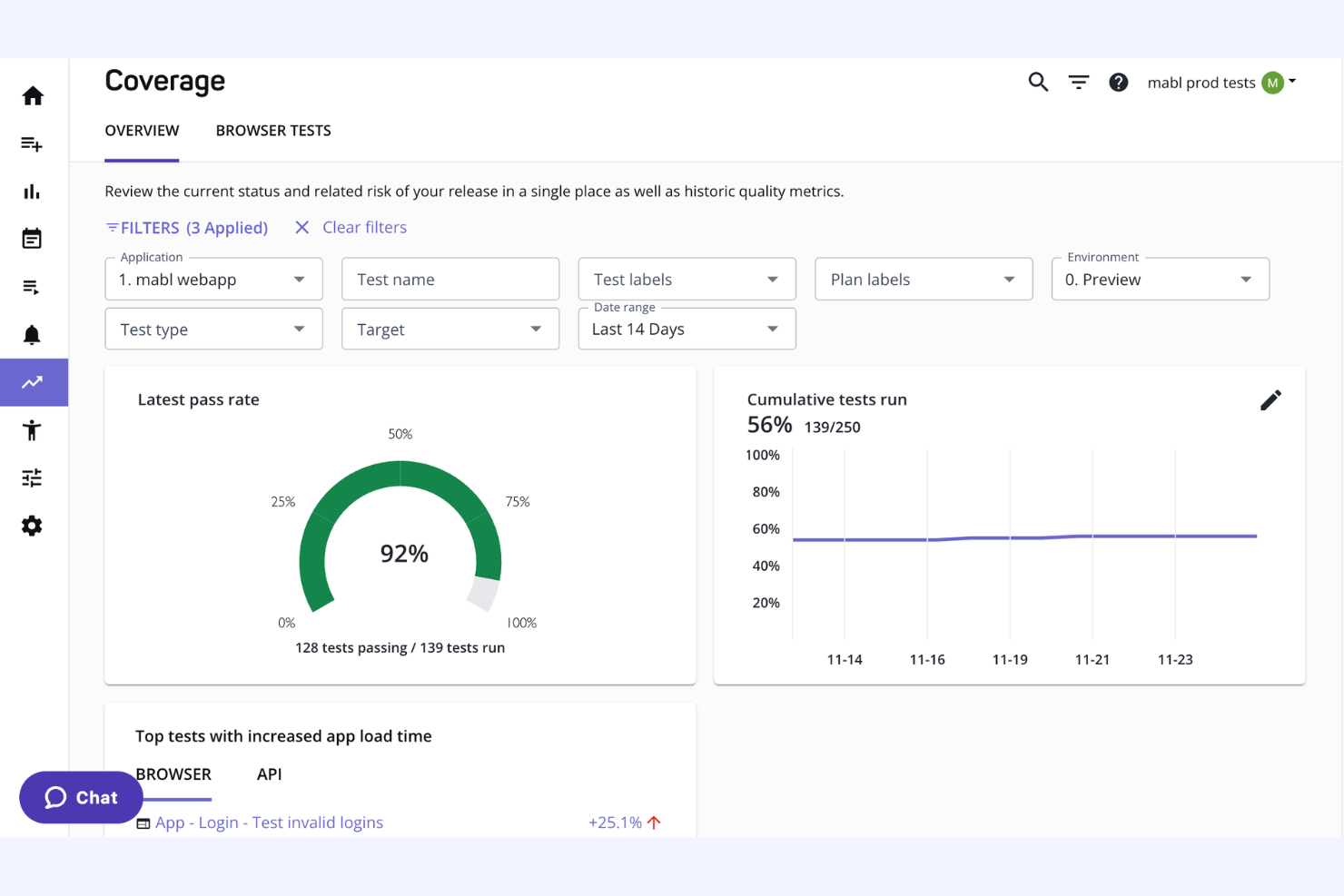
Task: Go to the Home dashboard icon
Action: tap(33, 95)
